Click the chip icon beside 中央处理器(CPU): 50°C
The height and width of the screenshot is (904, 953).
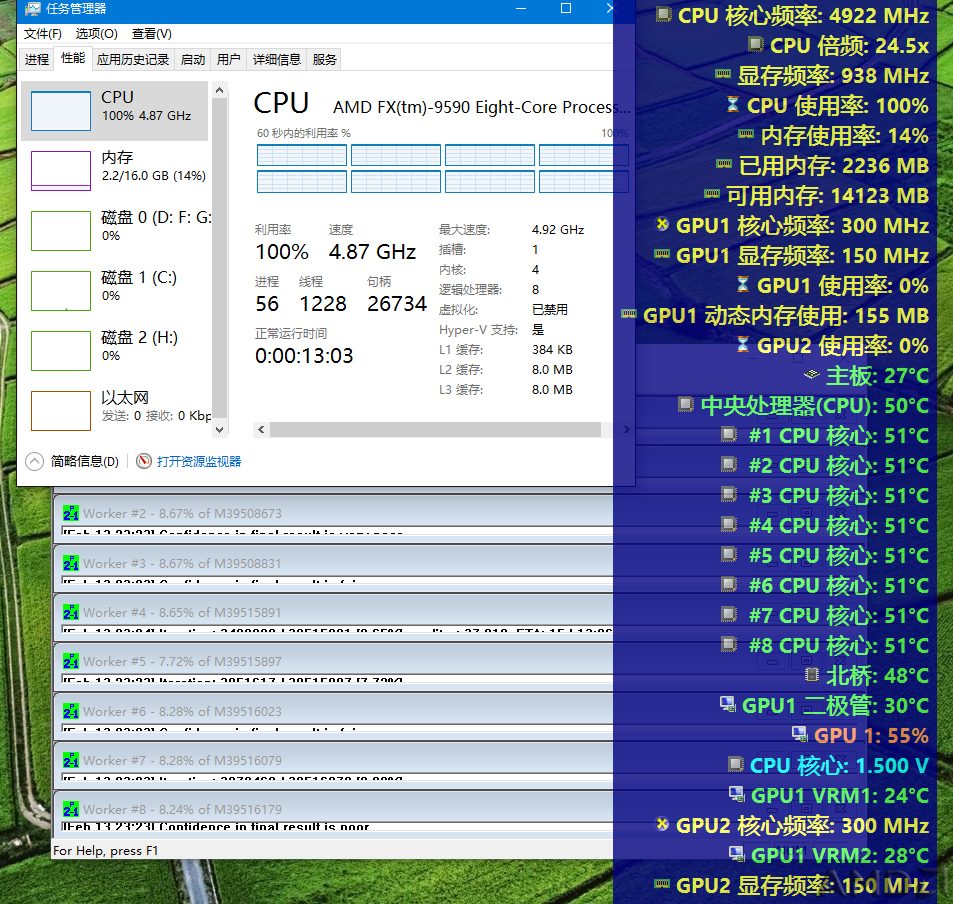click(x=686, y=404)
